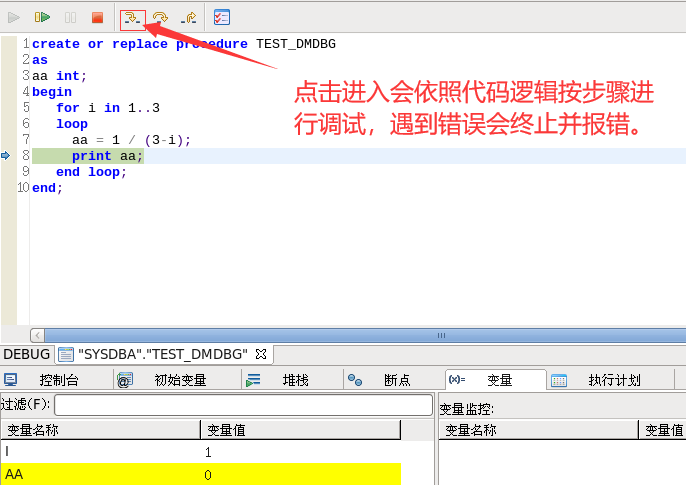Click the 变量监控 label
Image resolution: width=686 pixels, height=485 pixels.
[x=466, y=409]
